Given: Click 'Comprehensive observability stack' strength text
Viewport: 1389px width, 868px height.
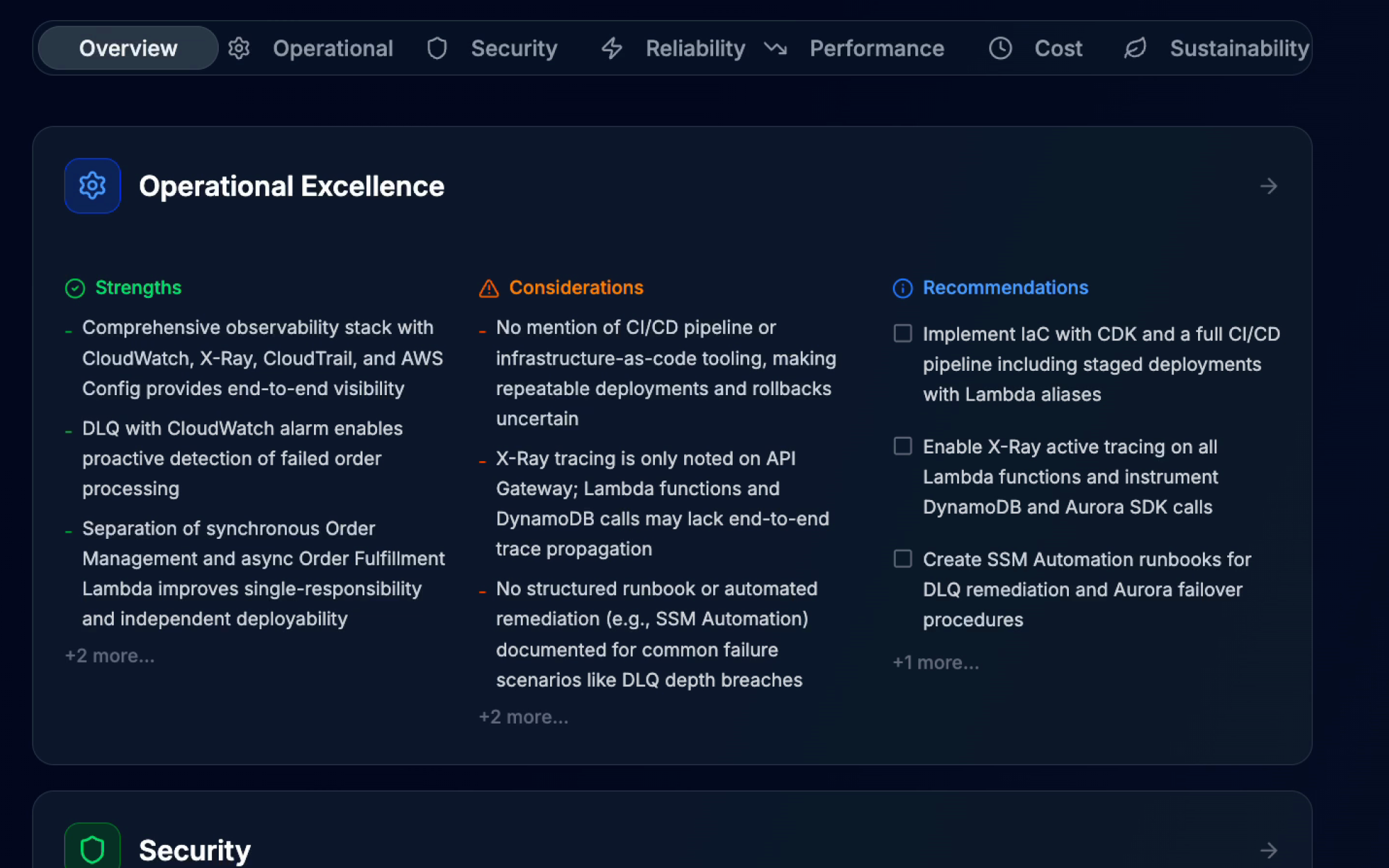Looking at the screenshot, I should tap(263, 358).
